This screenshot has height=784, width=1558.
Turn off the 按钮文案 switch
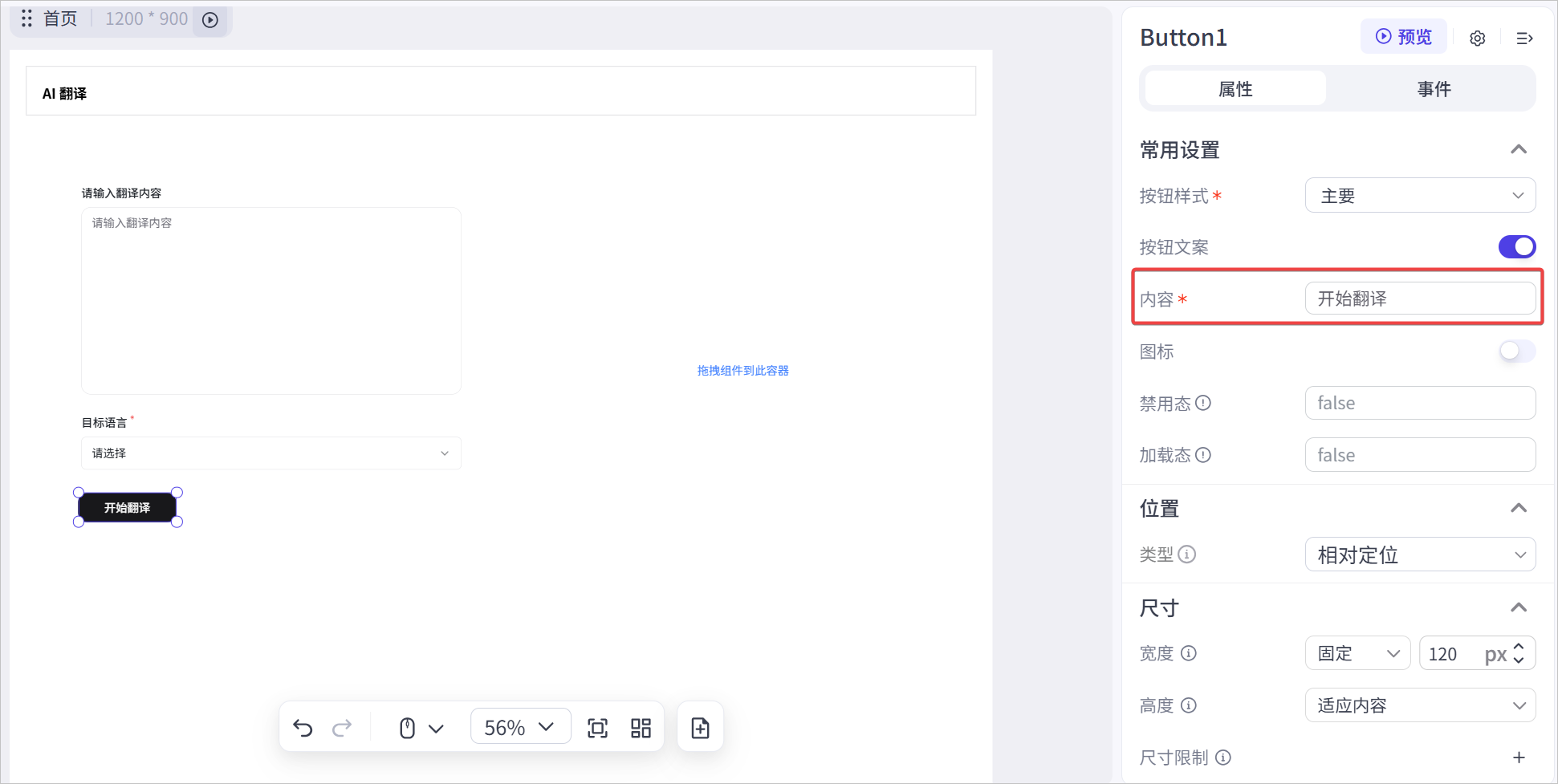click(x=1517, y=246)
